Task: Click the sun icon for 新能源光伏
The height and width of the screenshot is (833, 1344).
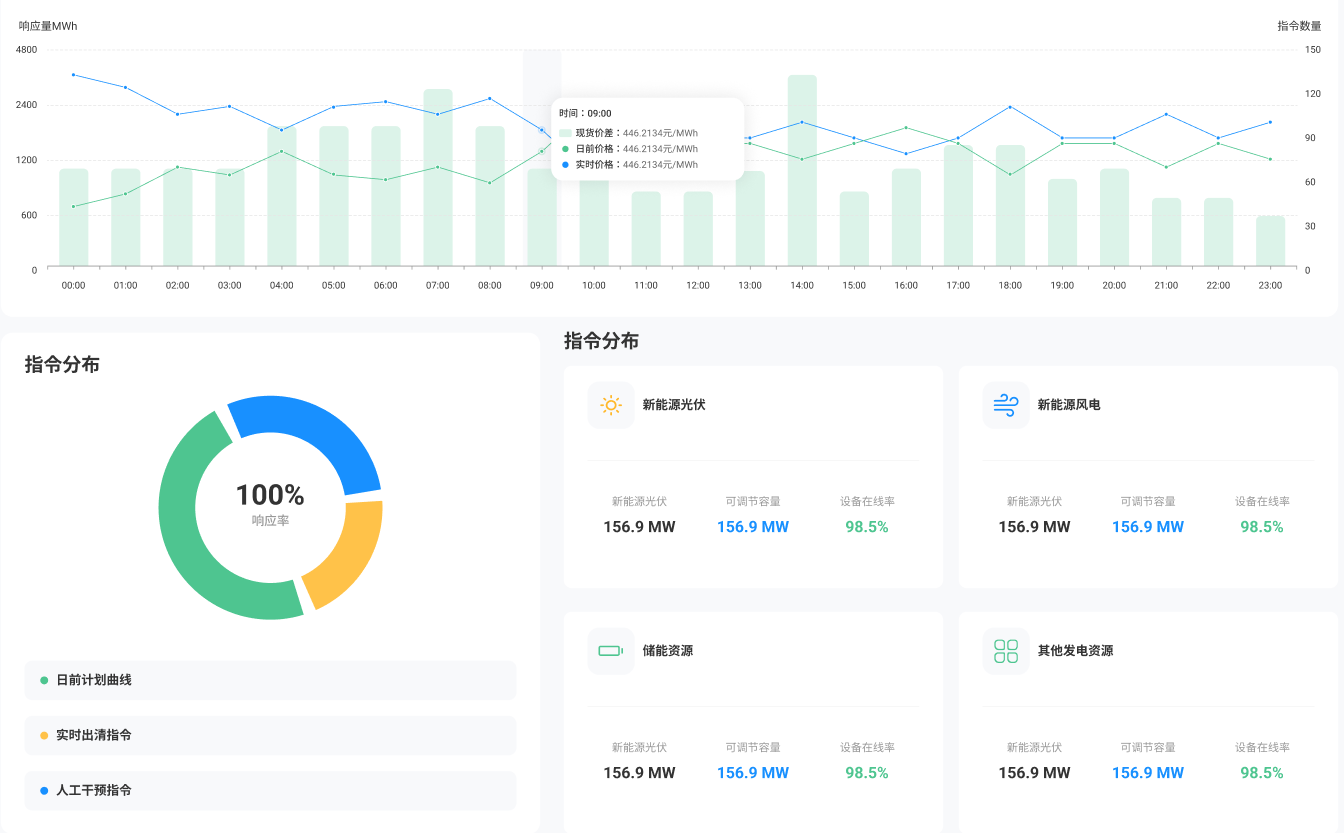Action: coord(611,405)
